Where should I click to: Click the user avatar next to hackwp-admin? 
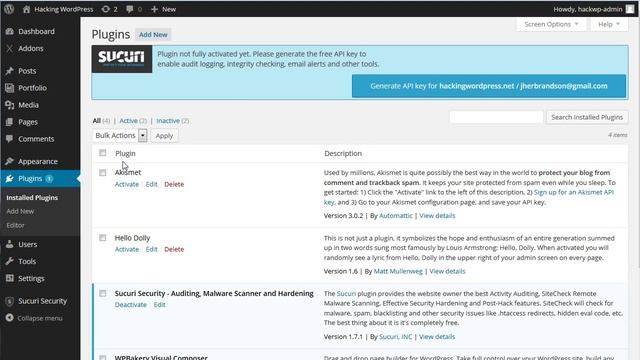(630, 9)
